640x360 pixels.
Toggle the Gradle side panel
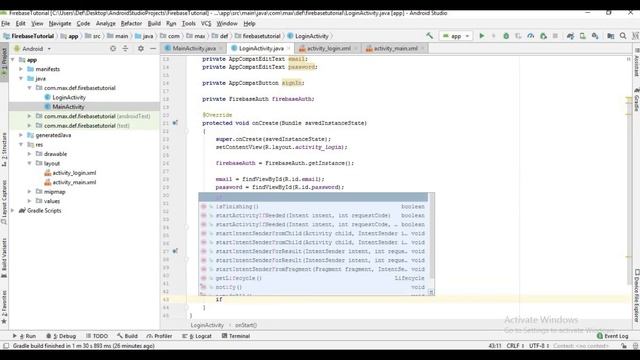point(636,99)
